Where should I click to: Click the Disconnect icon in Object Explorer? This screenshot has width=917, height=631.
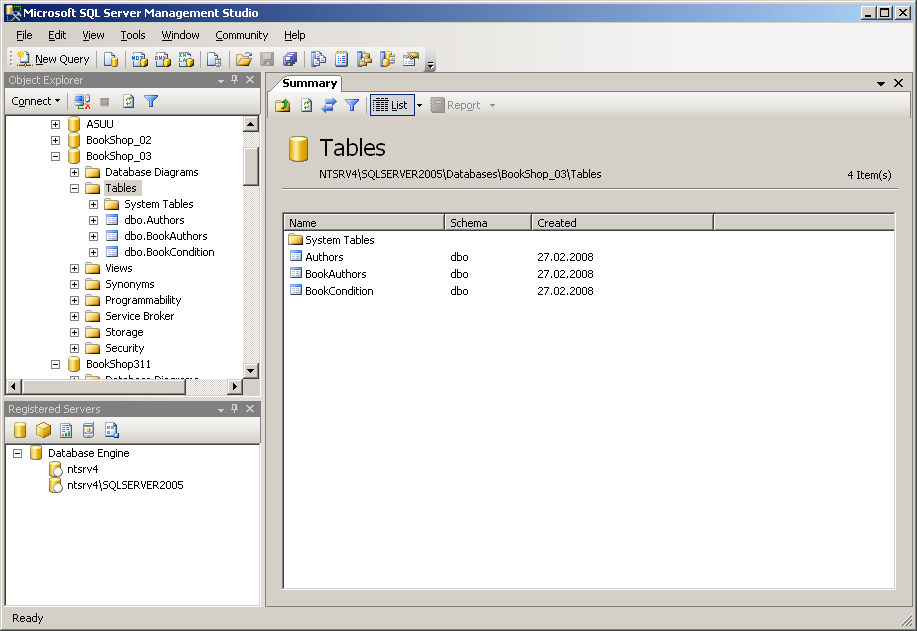82,102
